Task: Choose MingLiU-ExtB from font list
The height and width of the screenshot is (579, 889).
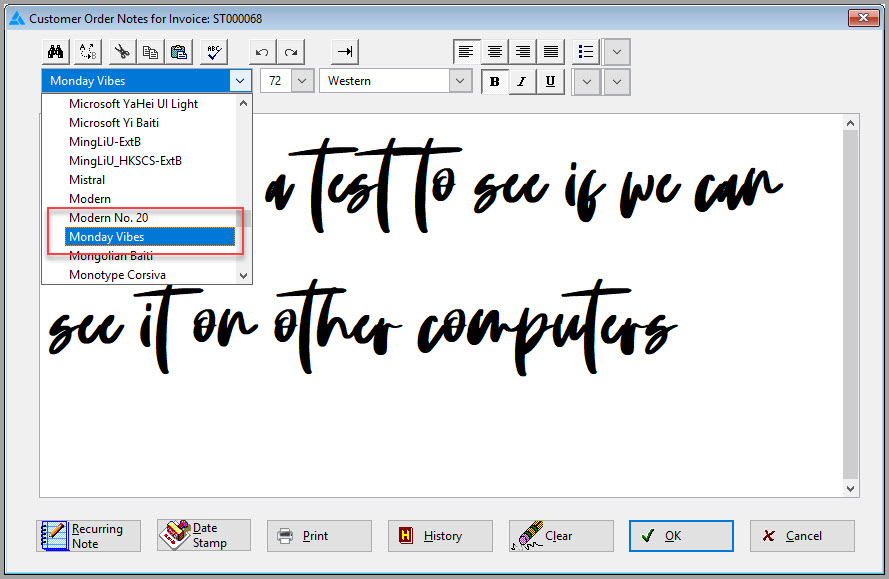Action: (105, 142)
